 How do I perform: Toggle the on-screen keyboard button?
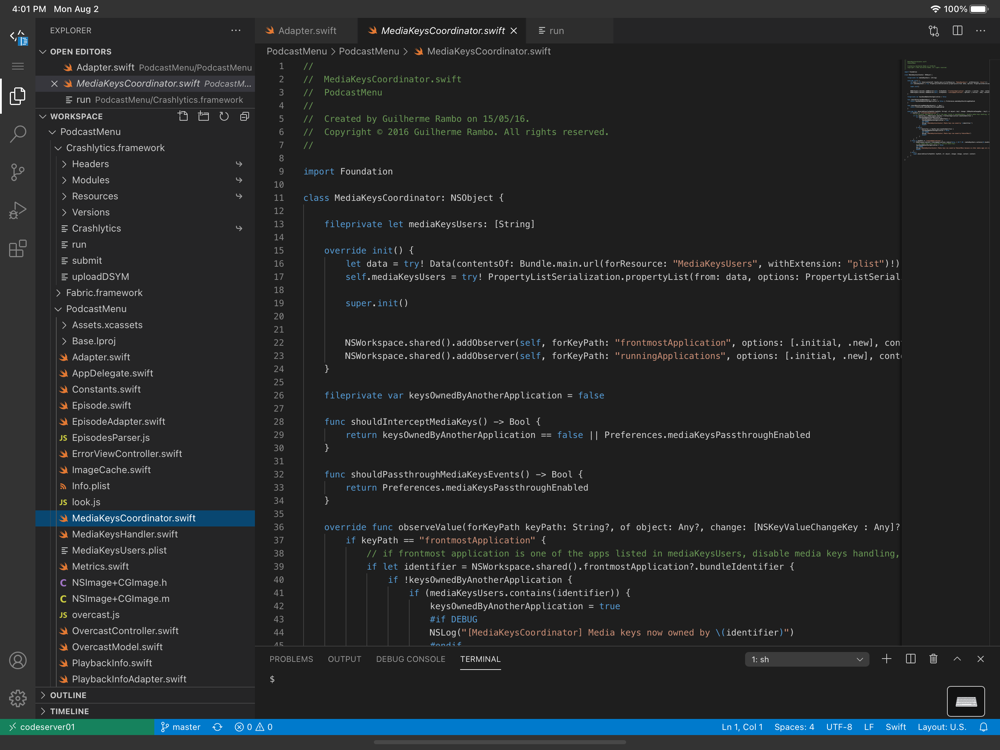click(x=966, y=701)
